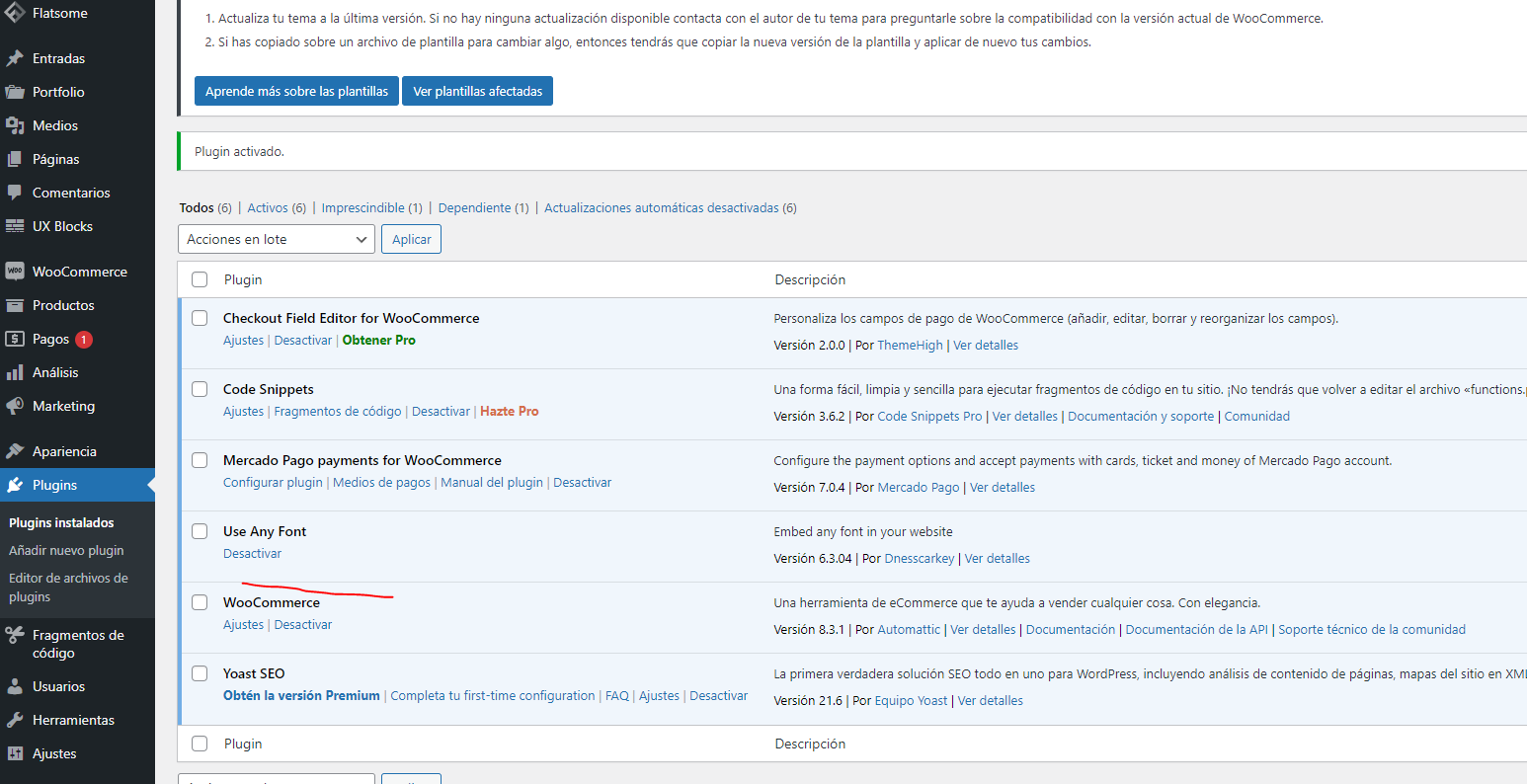
Task: Click the Automattic author link
Action: (909, 630)
